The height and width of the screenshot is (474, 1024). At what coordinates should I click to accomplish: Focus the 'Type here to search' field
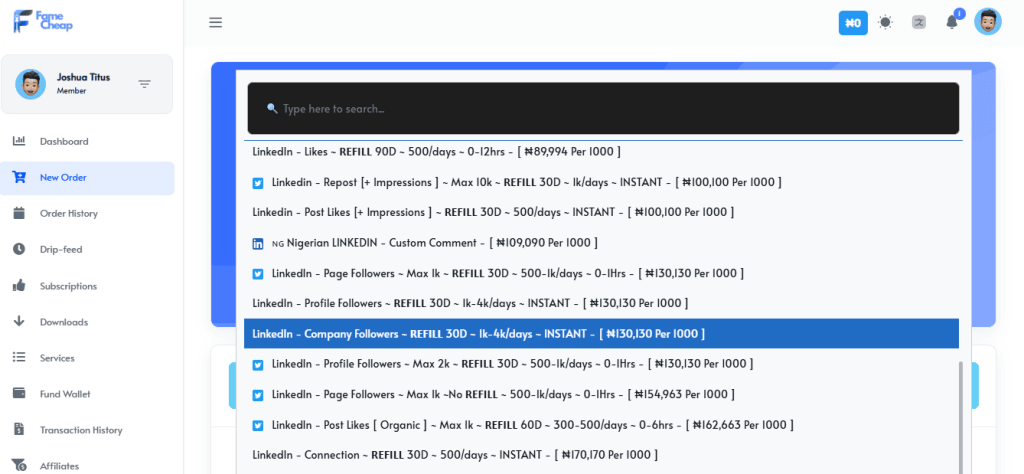603,108
